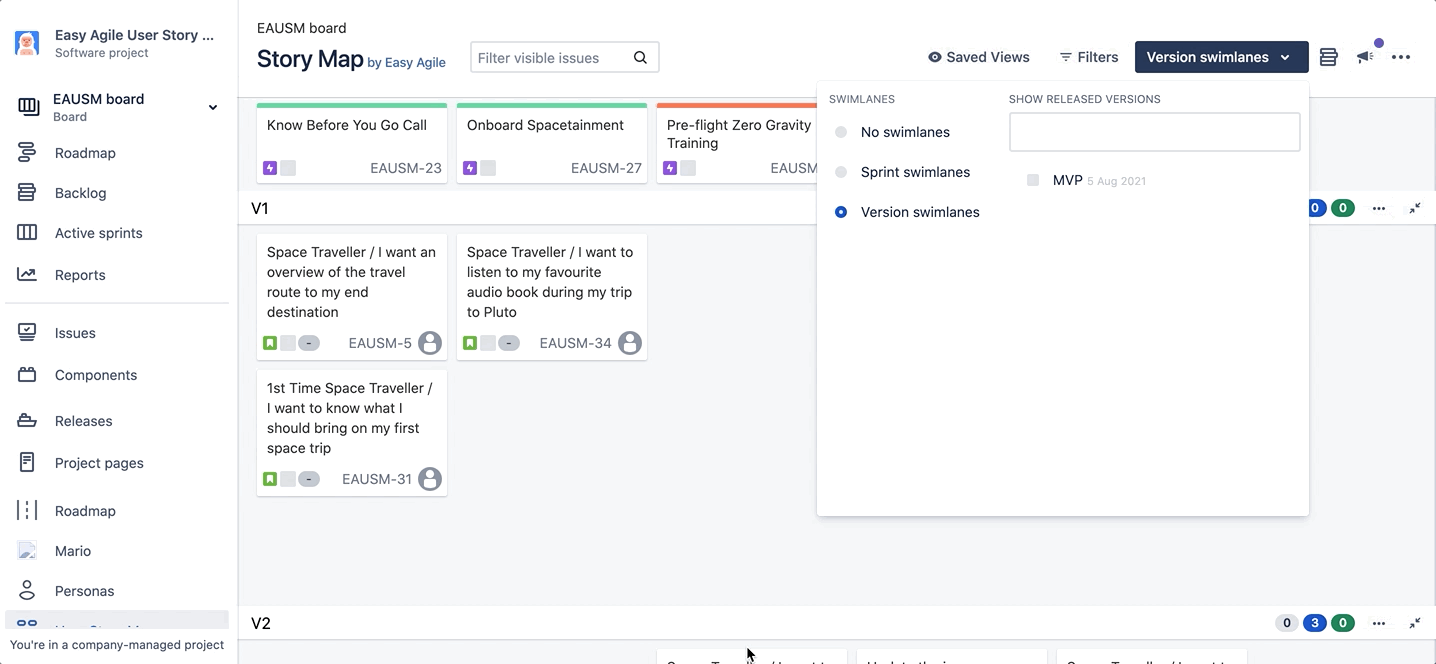Click the Reports chart icon in sidebar
1436x664 pixels.
(27, 275)
